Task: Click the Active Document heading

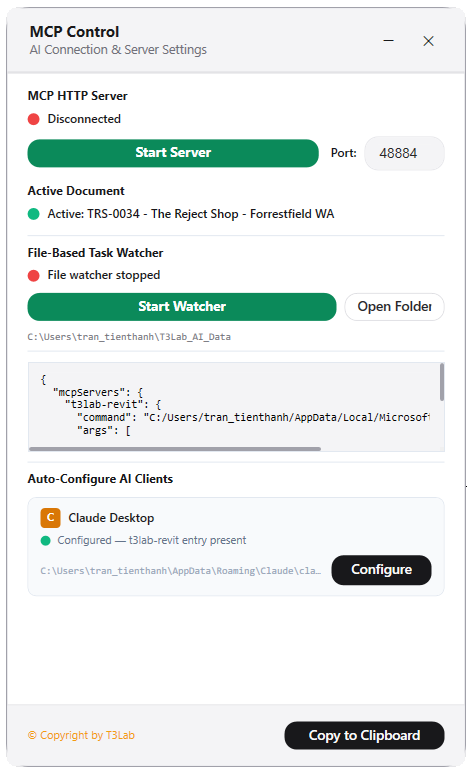Action: click(76, 191)
